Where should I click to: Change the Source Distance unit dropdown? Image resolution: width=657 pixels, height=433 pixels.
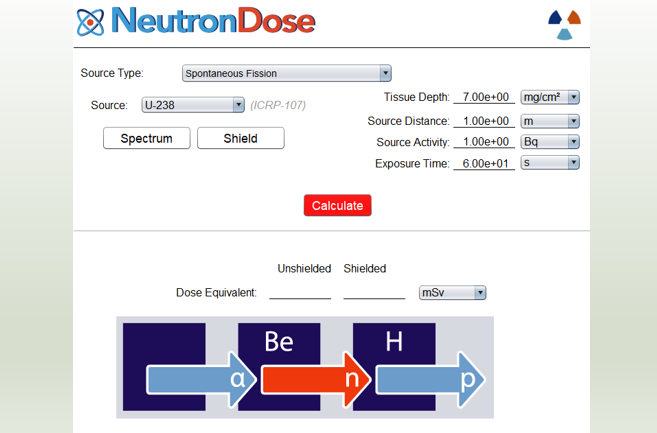(550, 121)
